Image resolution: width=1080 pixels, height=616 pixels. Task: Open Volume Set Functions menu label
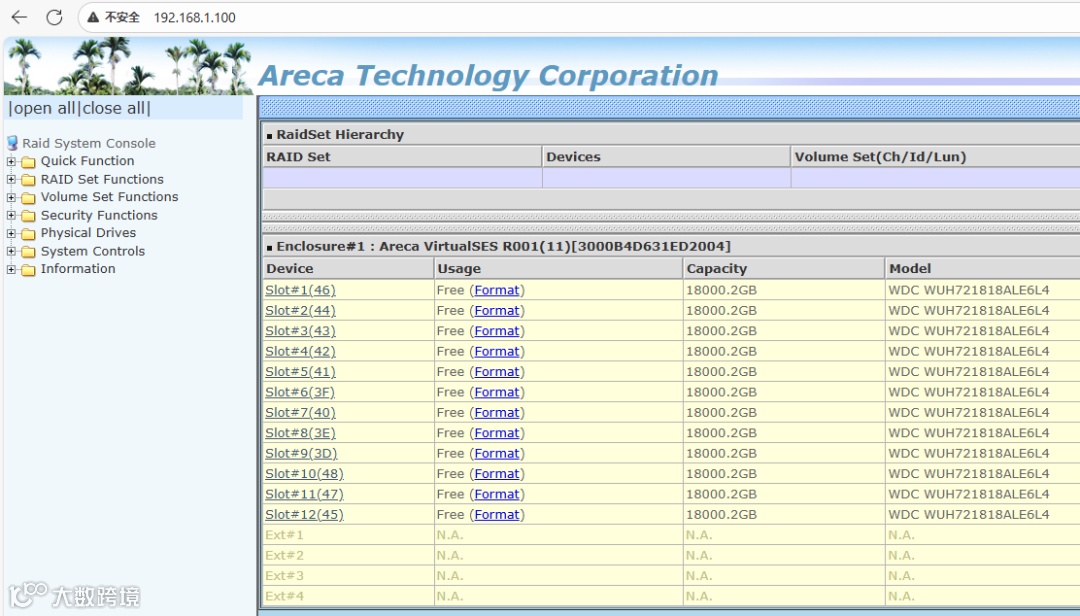click(x=110, y=197)
